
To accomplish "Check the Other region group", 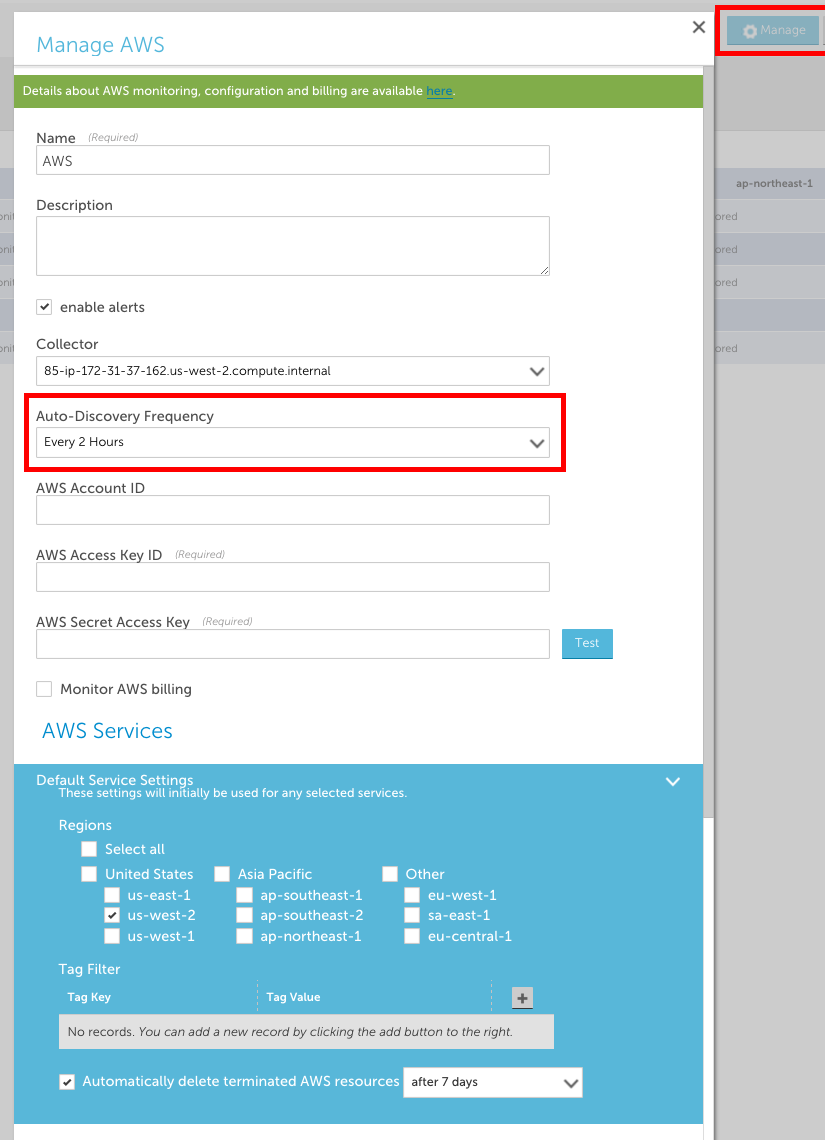I will click(x=390, y=874).
